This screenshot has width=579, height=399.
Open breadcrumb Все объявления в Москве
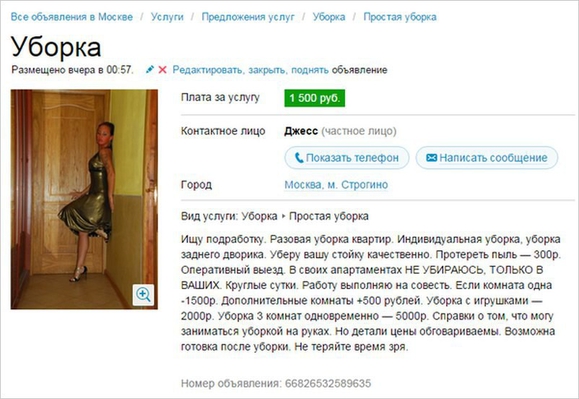[x=72, y=17]
